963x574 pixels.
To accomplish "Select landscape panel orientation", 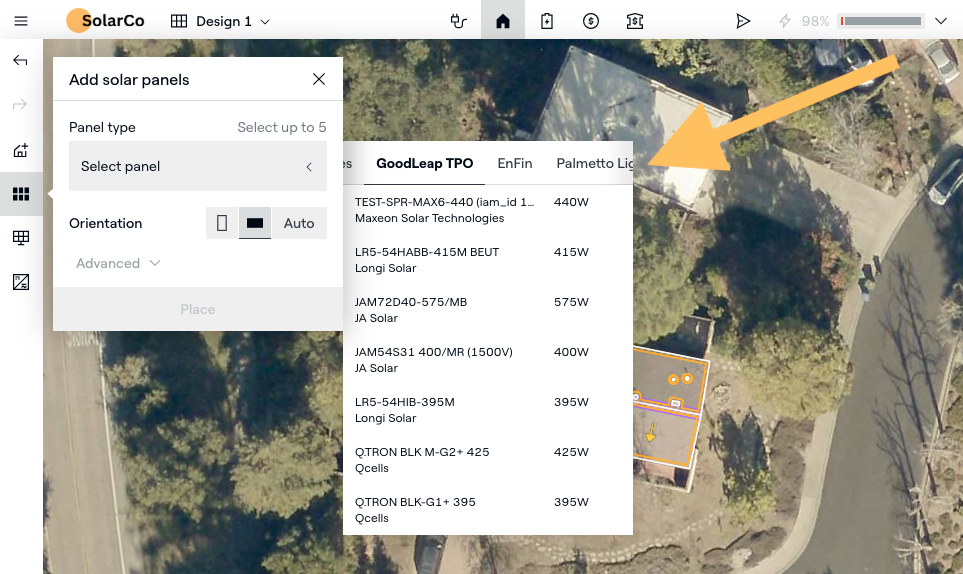I will coord(255,223).
